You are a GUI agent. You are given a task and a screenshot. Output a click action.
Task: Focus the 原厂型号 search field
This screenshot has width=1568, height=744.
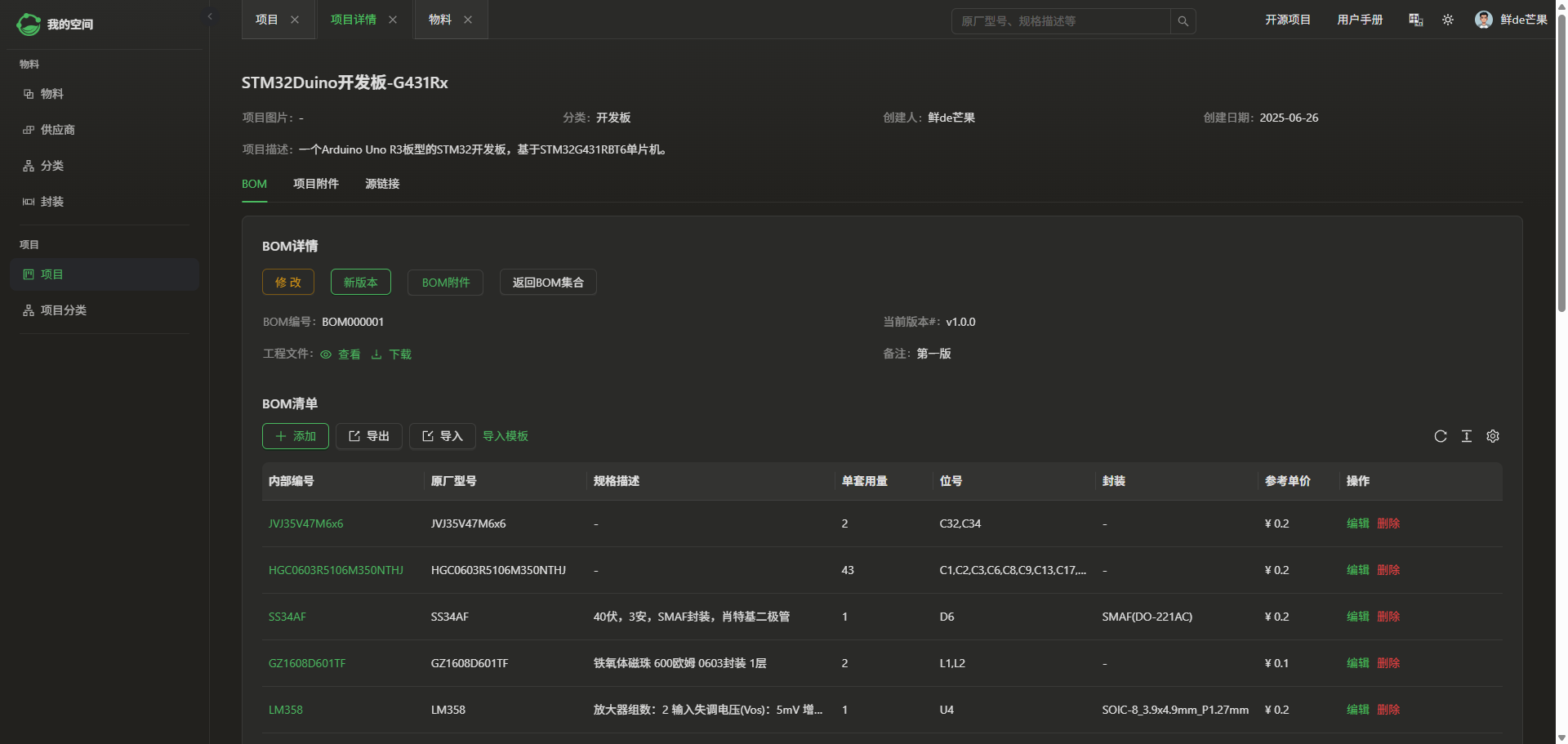click(x=1061, y=21)
